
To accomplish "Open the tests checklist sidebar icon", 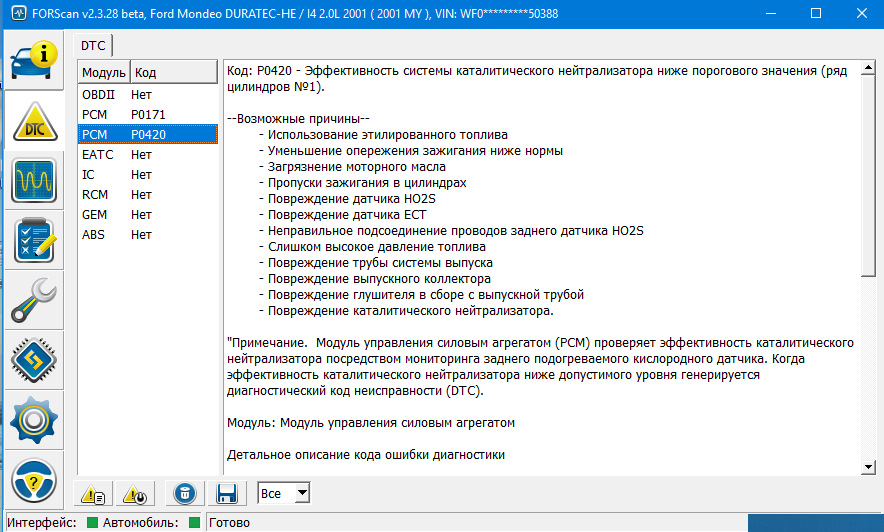I will click(34, 241).
